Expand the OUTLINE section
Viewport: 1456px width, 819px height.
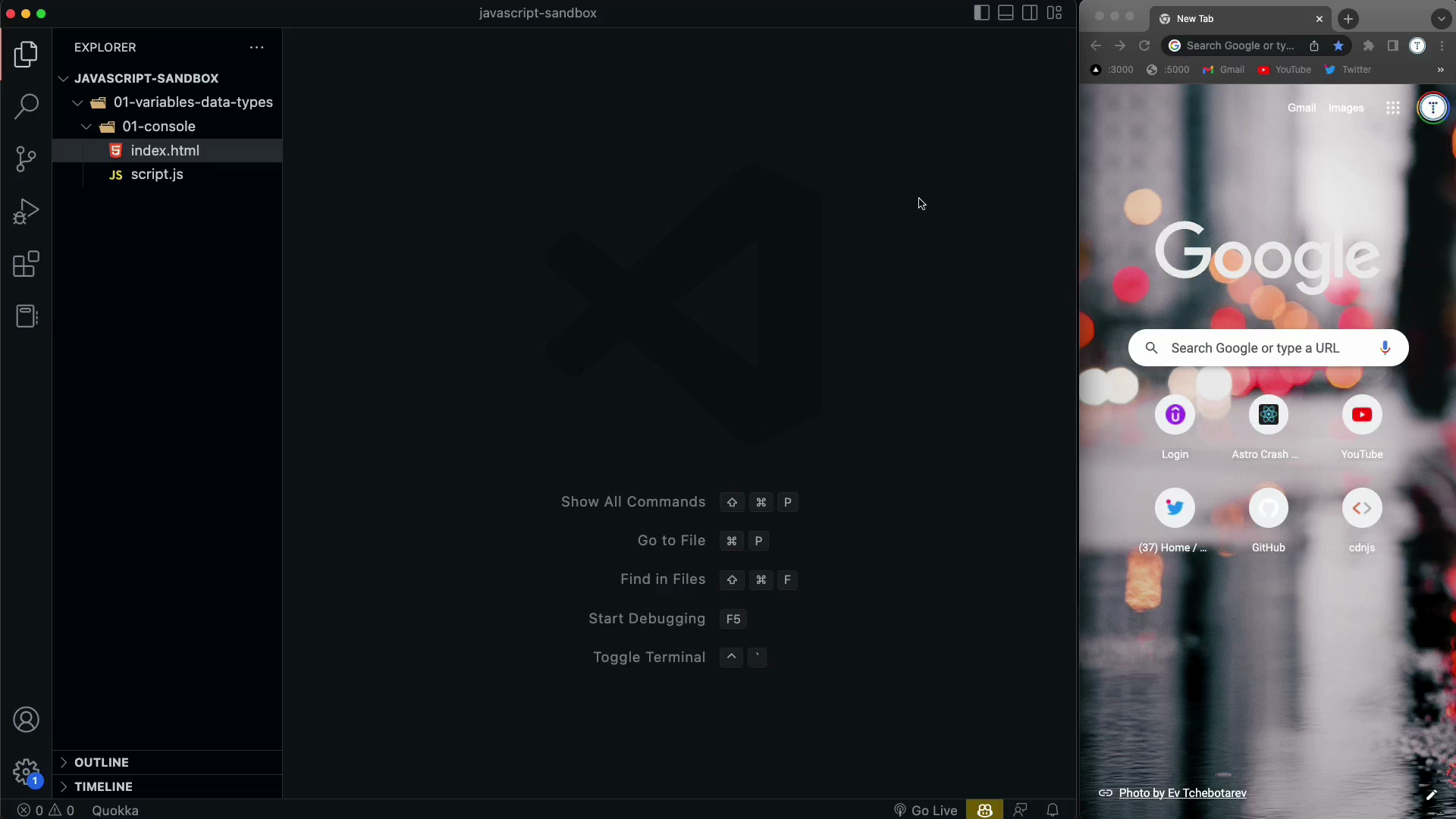(102, 762)
